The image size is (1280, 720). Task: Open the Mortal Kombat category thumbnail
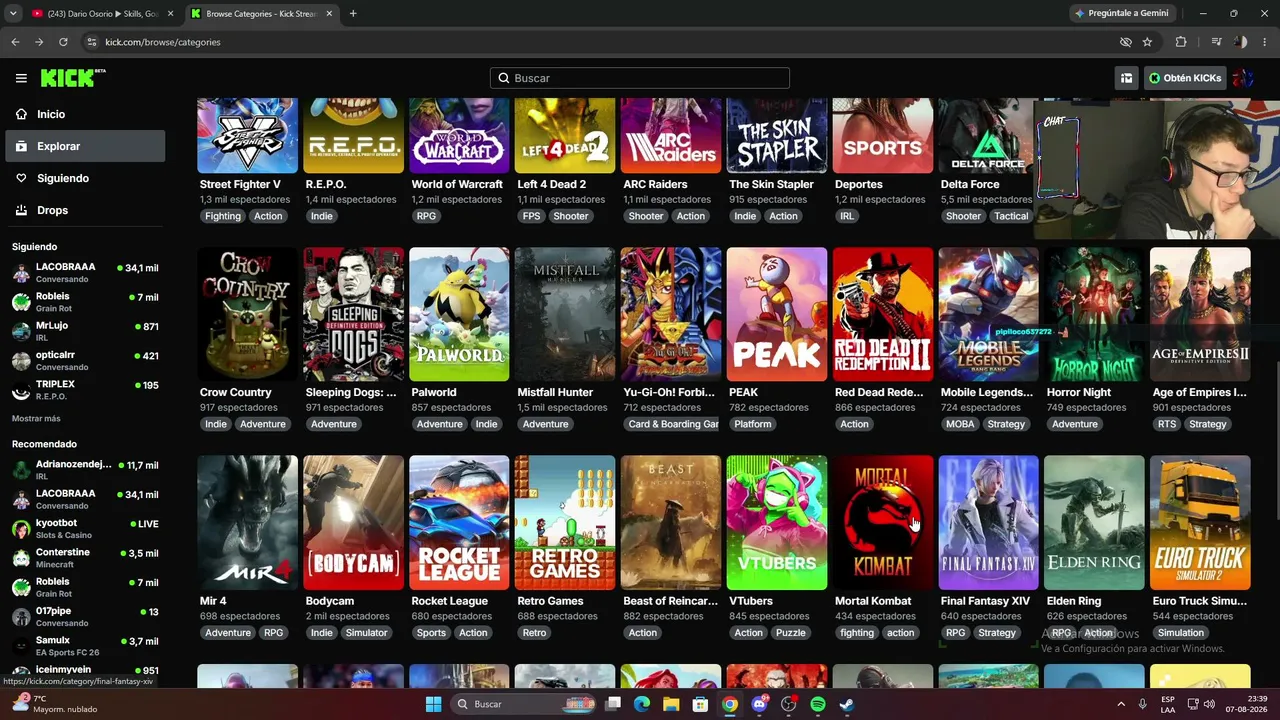tap(883, 523)
